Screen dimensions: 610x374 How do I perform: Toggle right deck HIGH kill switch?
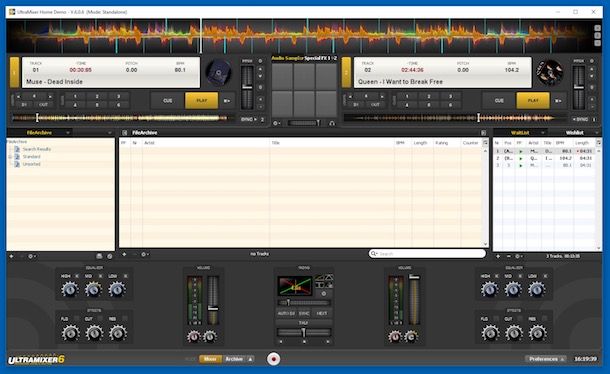pyautogui.click(x=496, y=276)
